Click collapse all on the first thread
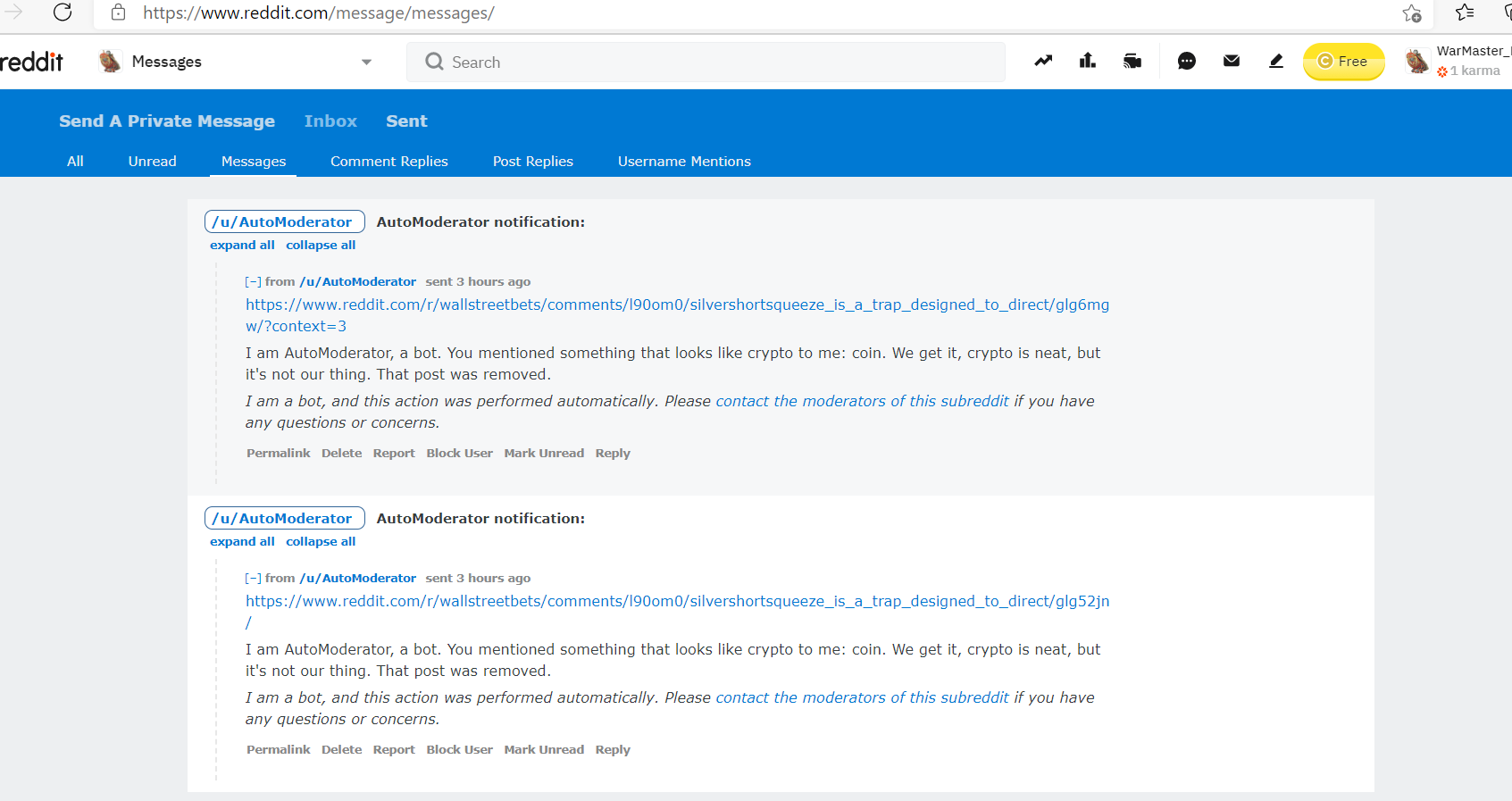Screen dimensions: 1512x801 pos(321,246)
